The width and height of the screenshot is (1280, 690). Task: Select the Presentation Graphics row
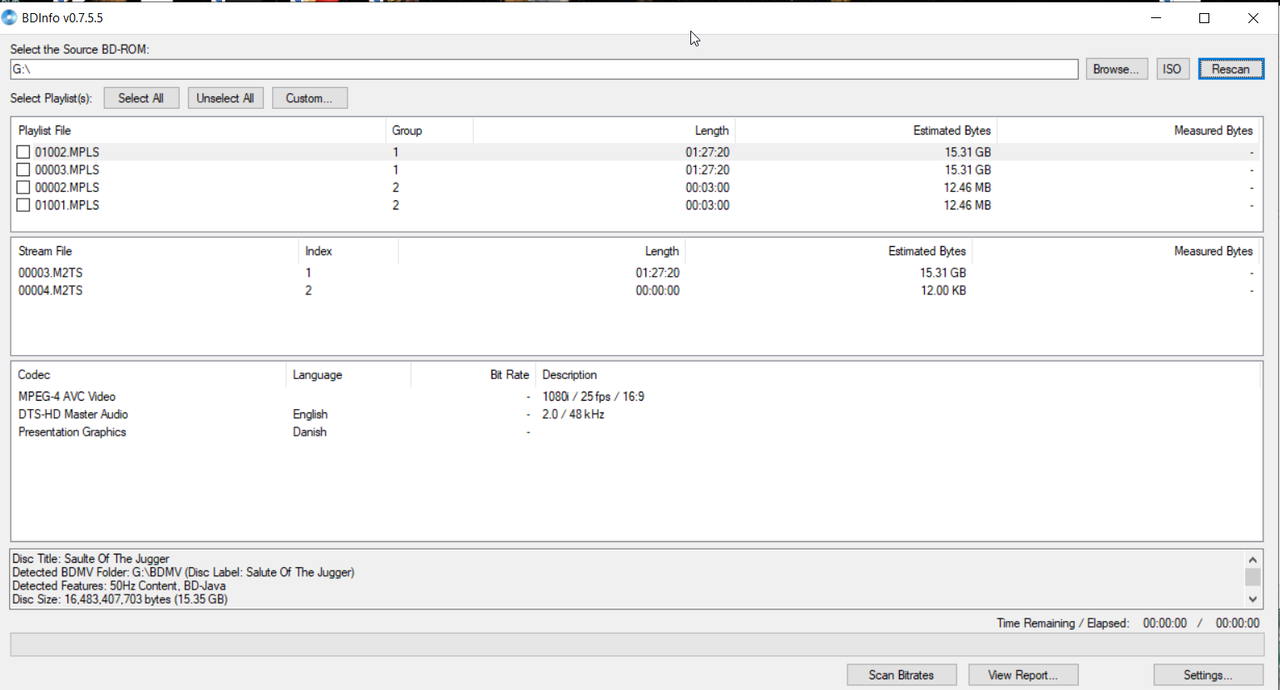point(636,432)
